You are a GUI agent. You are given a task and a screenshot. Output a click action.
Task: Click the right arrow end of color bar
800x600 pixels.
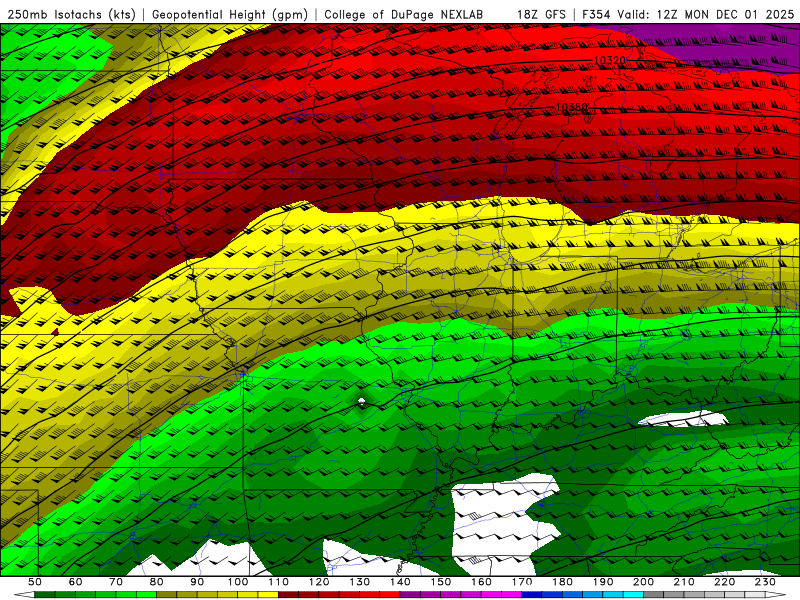(x=776, y=594)
